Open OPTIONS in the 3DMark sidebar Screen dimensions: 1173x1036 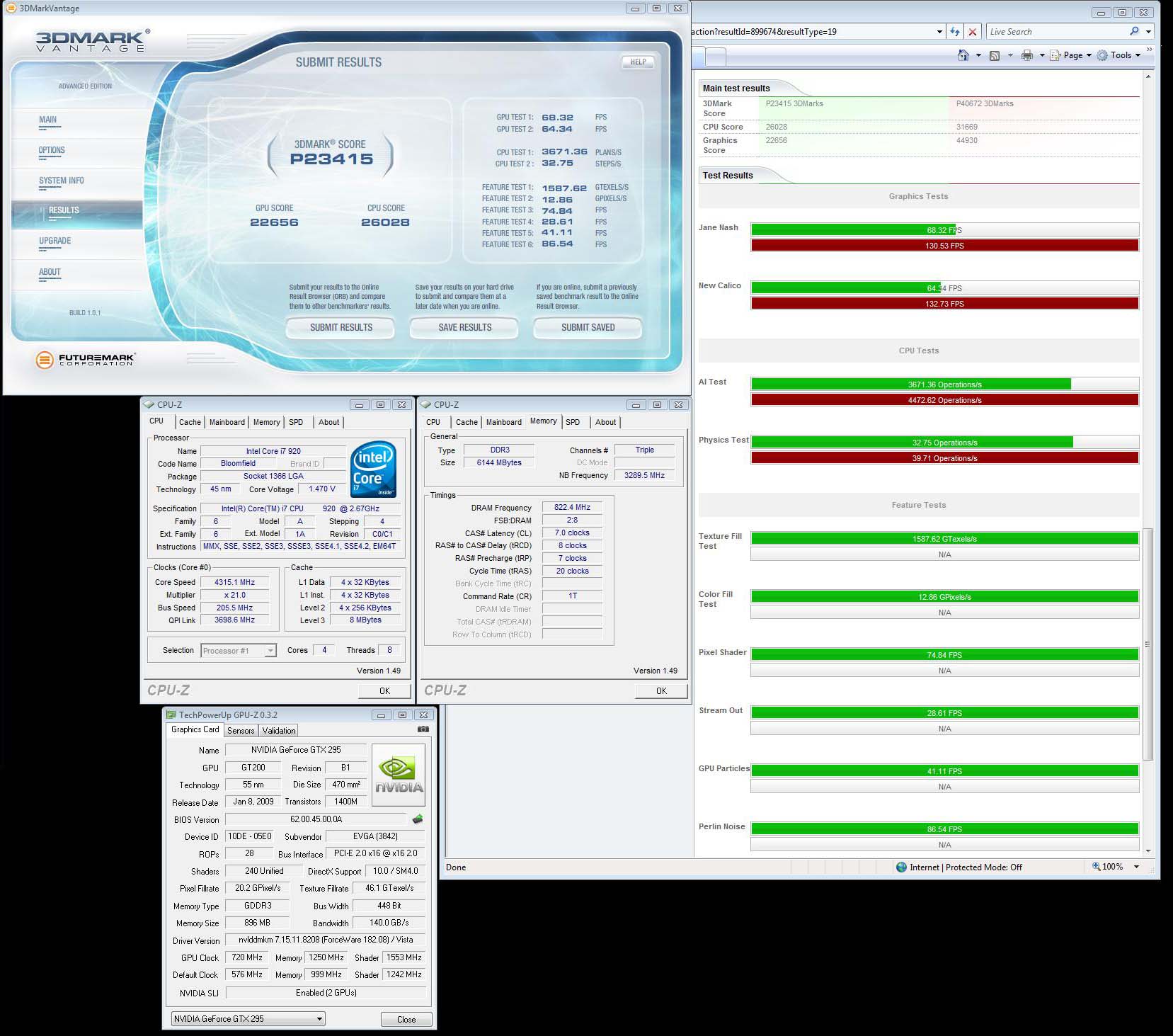coord(52,150)
